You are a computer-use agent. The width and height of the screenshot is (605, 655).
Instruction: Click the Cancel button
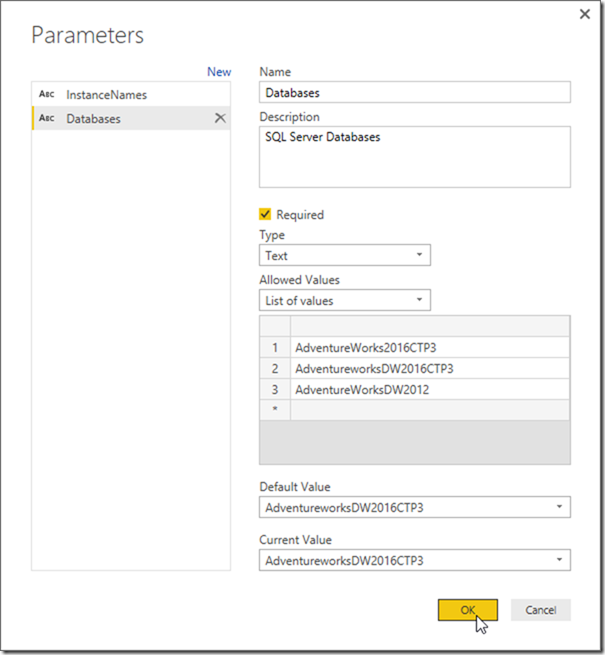541,610
